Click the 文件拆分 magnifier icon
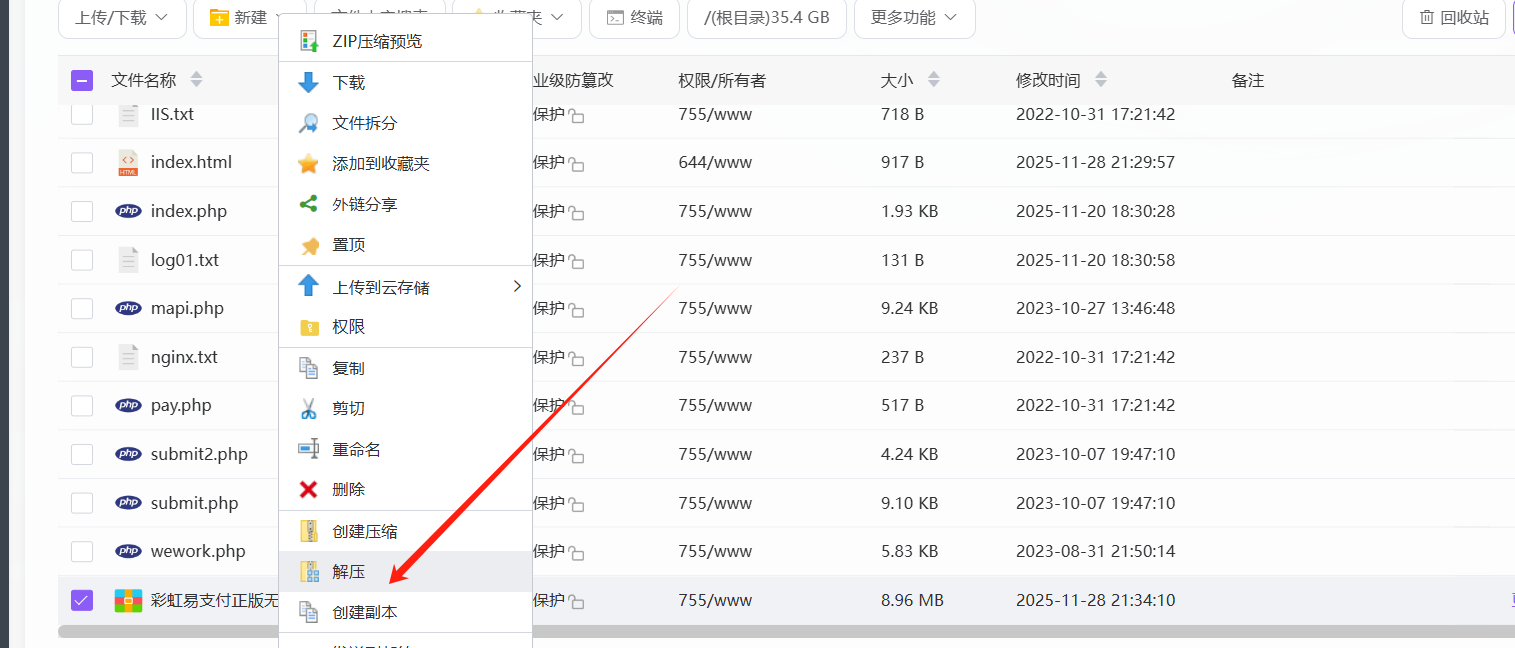 coord(309,123)
